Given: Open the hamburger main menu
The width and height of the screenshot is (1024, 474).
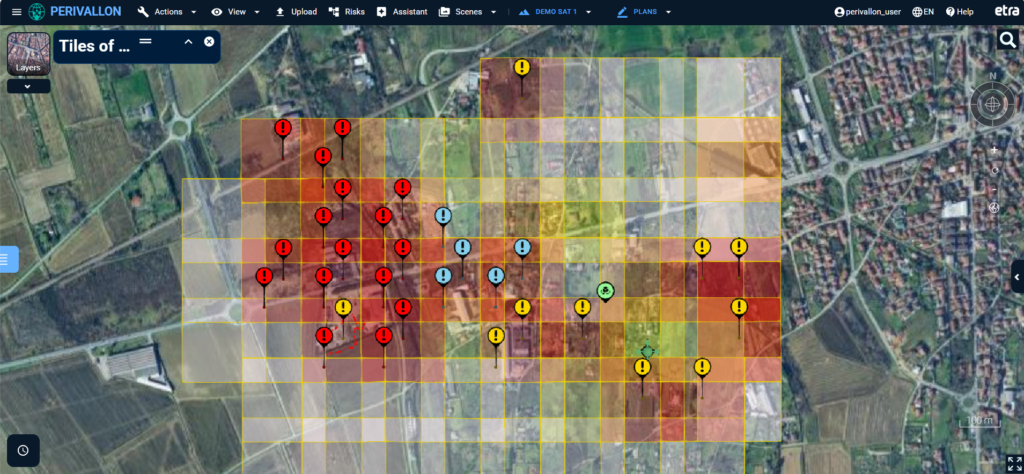Looking at the screenshot, I should click(x=15, y=12).
